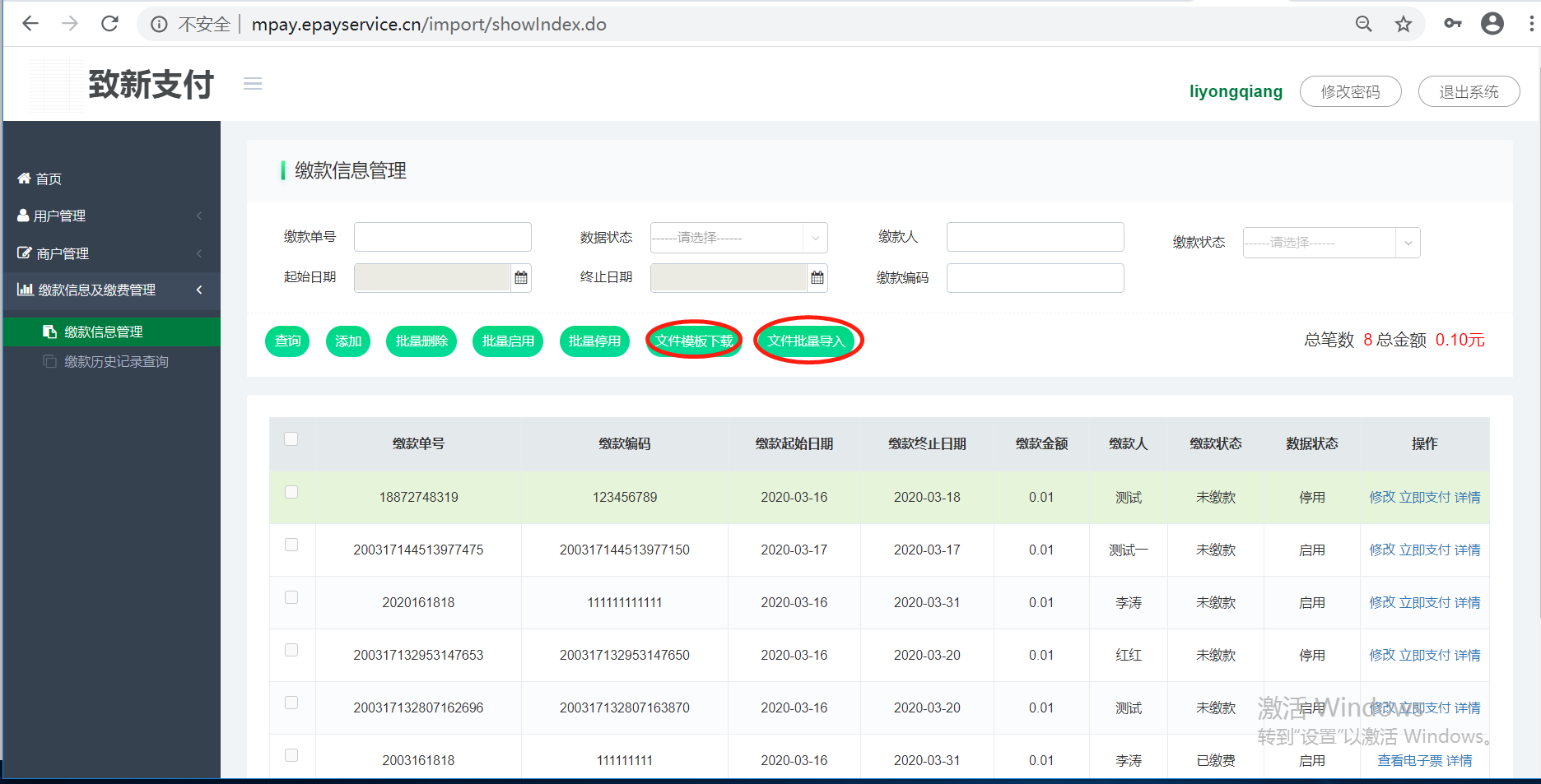Click the page icon beside 缴款信息管理 in the sidebar
The image size is (1541, 784).
tap(49, 331)
